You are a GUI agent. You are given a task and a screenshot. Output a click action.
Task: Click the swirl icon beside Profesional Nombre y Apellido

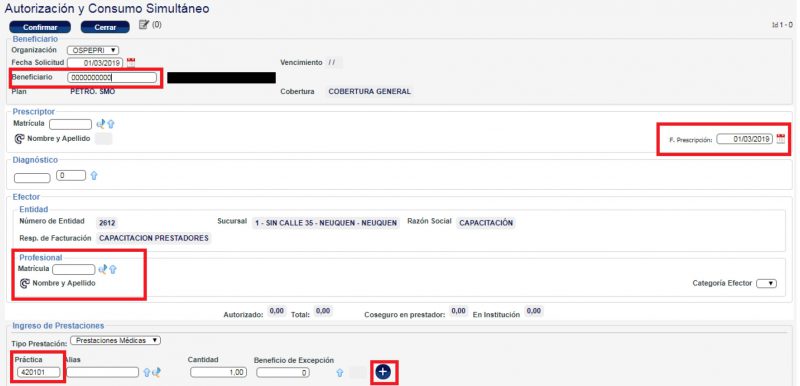point(24,283)
